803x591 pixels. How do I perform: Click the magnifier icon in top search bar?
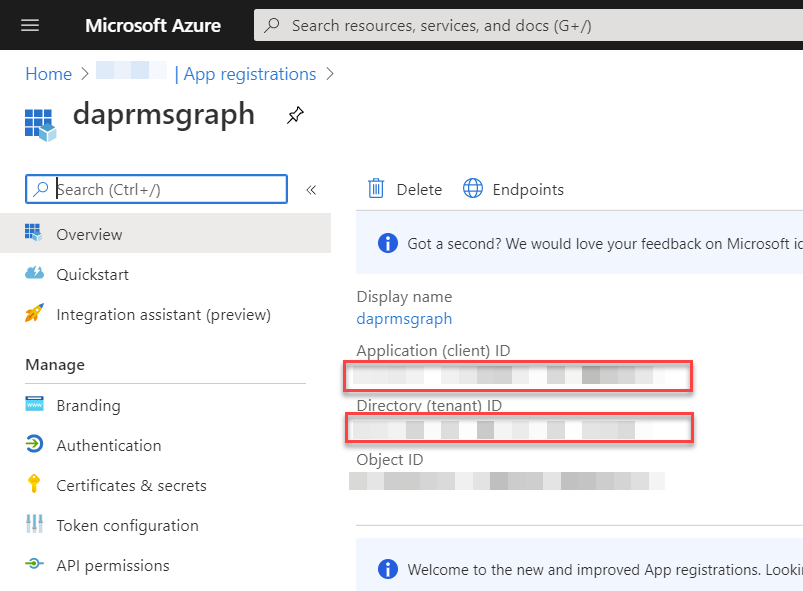[x=272, y=25]
